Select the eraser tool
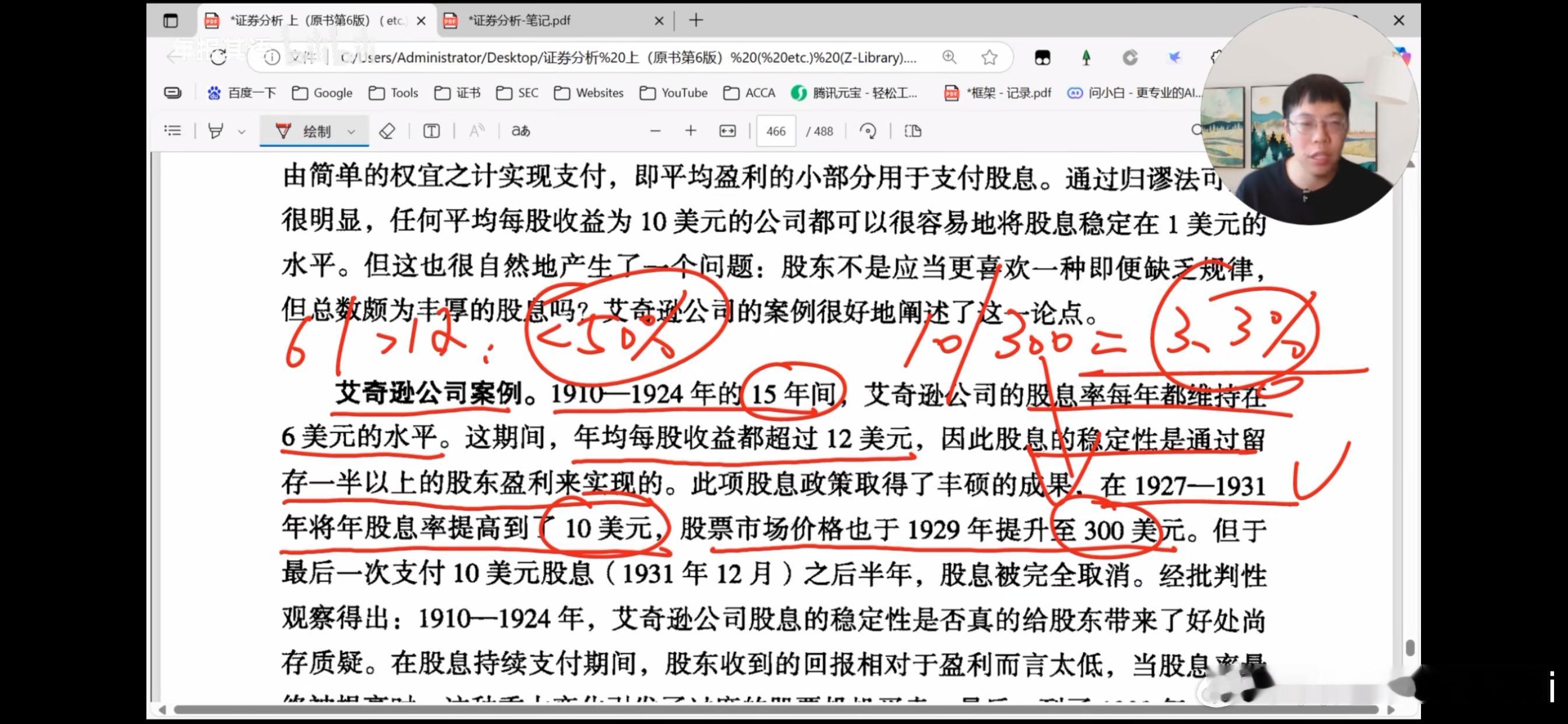The image size is (1568, 724). coord(387,131)
